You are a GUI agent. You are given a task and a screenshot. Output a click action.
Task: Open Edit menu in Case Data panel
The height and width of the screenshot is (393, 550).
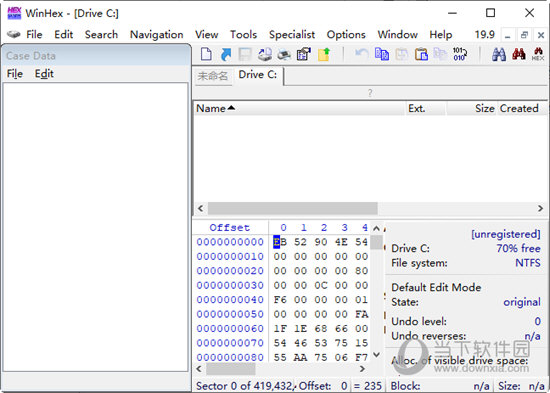[44, 74]
